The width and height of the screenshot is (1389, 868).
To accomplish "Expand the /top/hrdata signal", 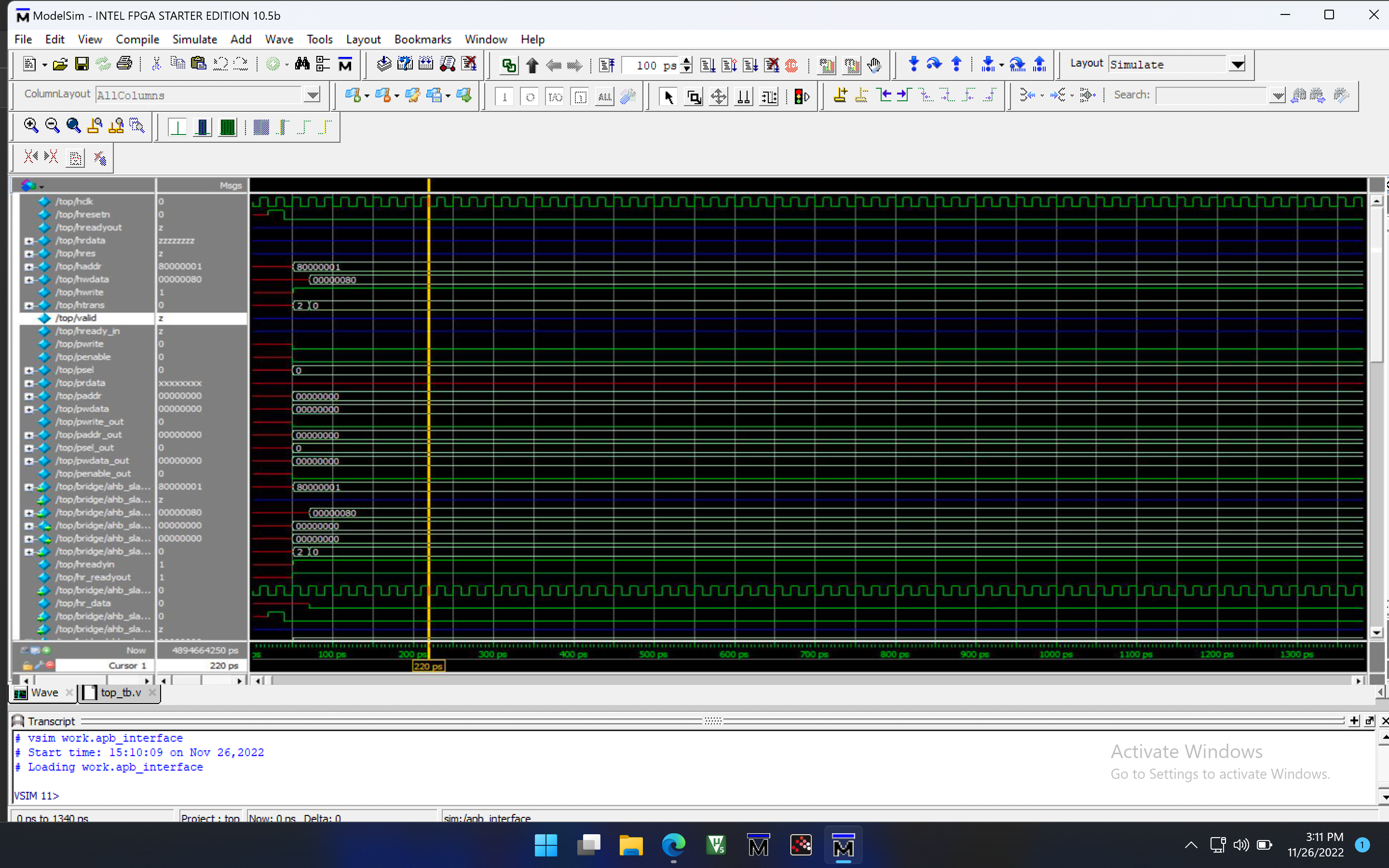I will coord(29,241).
